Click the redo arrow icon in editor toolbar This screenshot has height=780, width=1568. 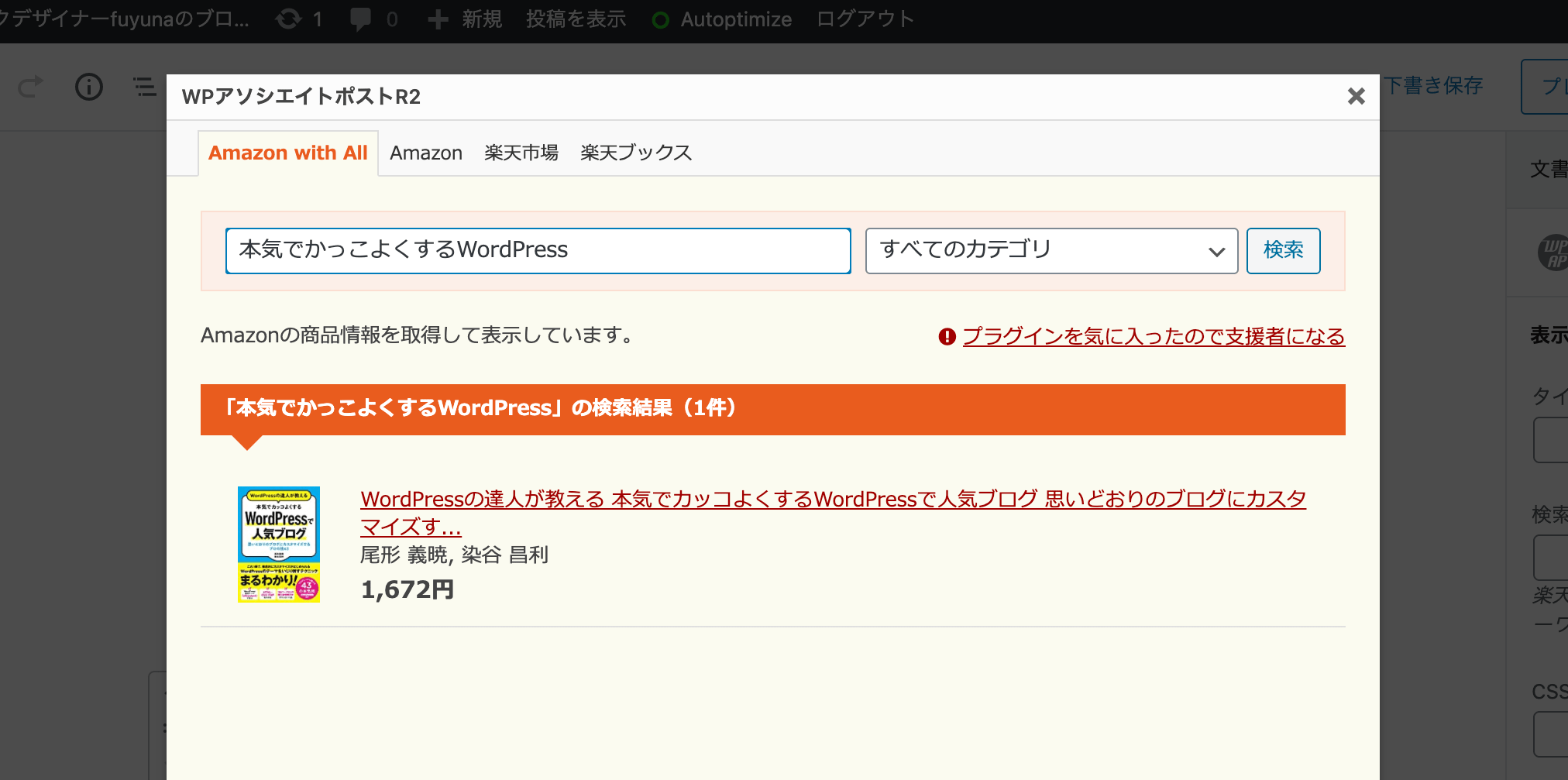tap(31, 87)
